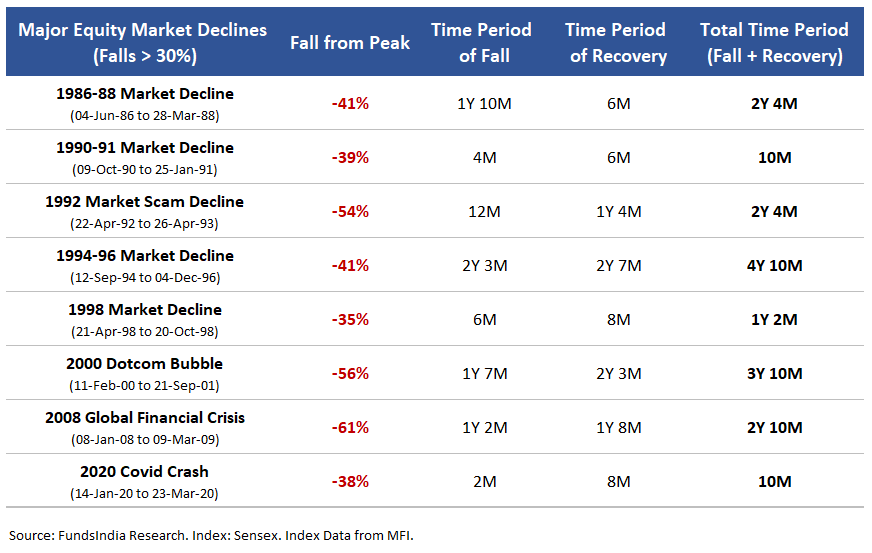Image resolution: width=872 pixels, height=553 pixels.
Task: Click the FundsIndia Research source note
Action: pos(211,534)
